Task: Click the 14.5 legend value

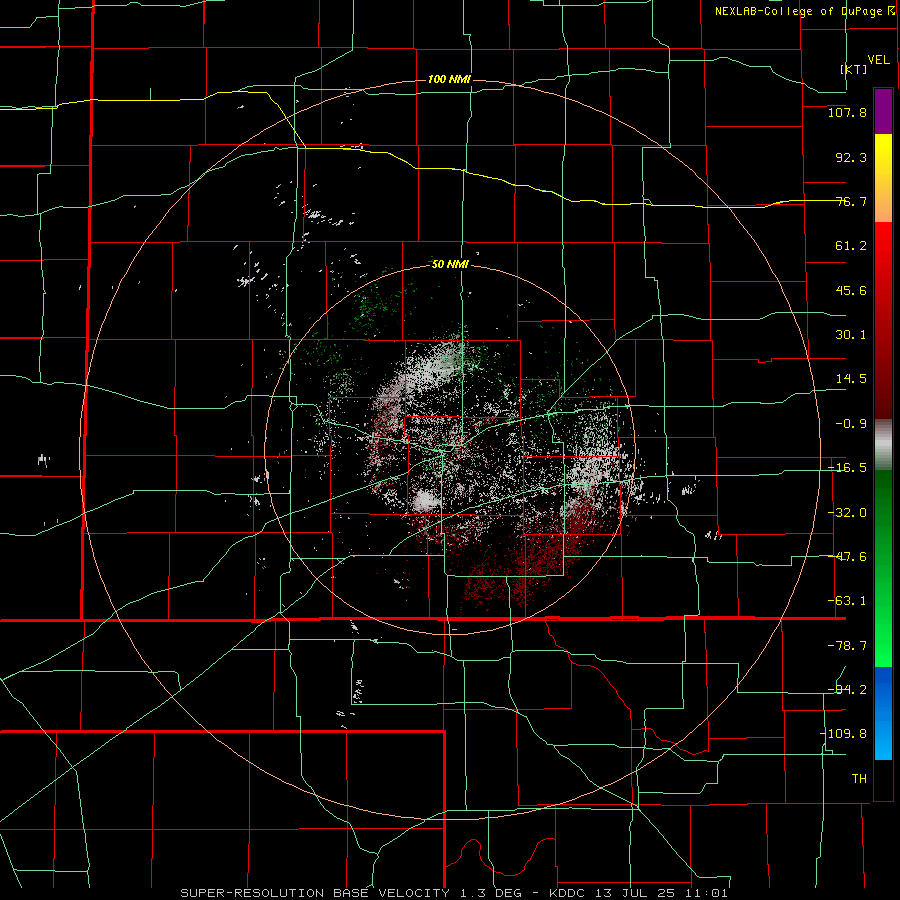Action: tap(851, 379)
